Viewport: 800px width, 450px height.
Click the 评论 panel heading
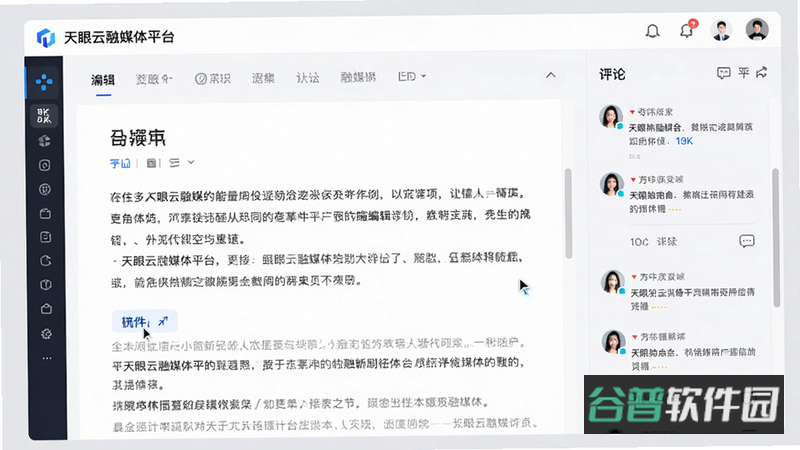click(x=612, y=74)
